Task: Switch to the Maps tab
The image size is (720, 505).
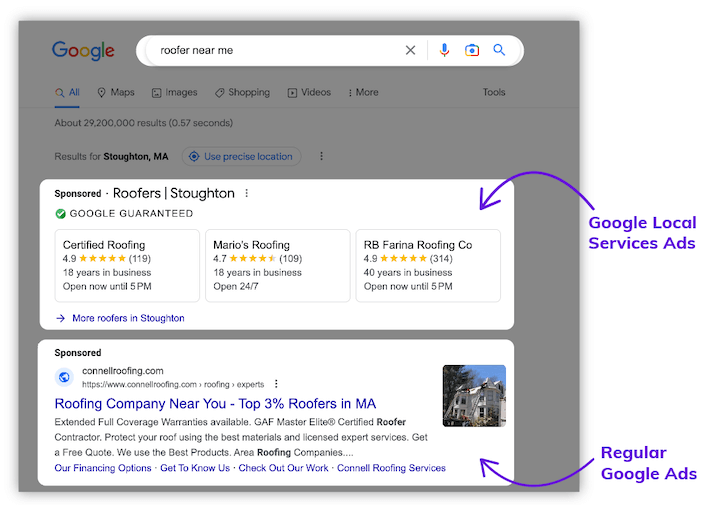Action: [116, 92]
